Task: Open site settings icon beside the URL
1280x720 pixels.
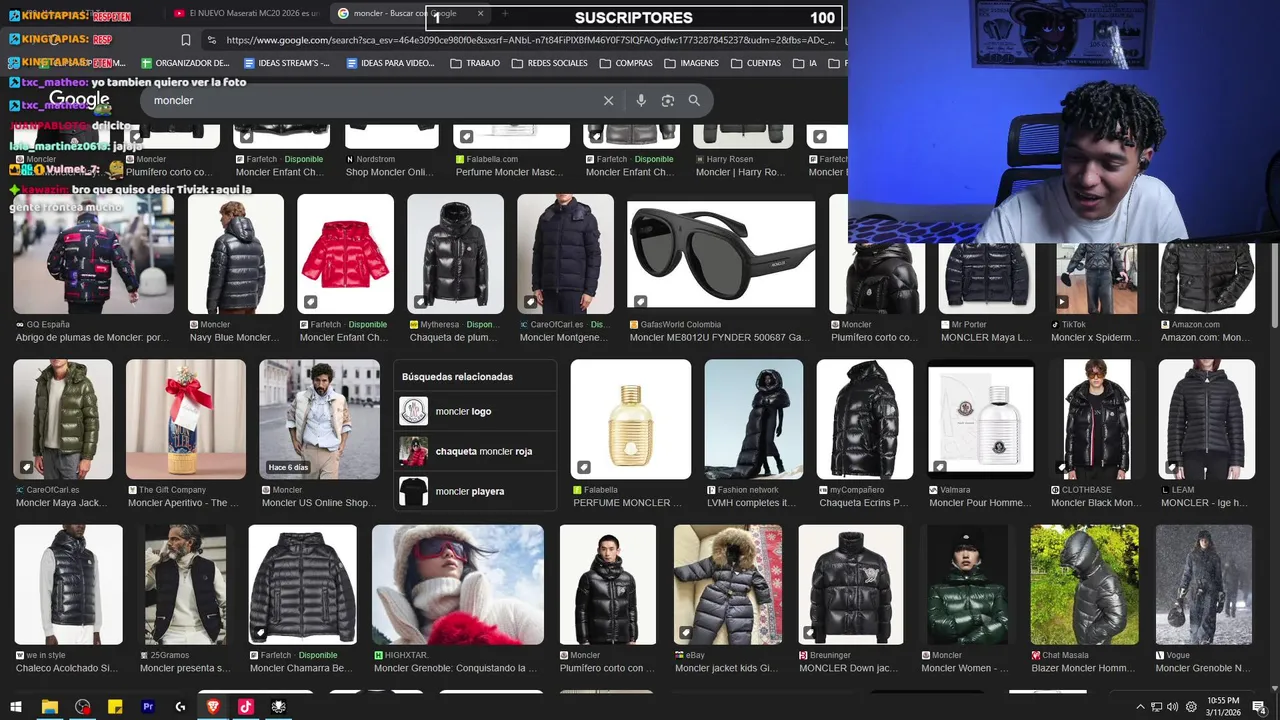Action: pyautogui.click(x=211, y=40)
